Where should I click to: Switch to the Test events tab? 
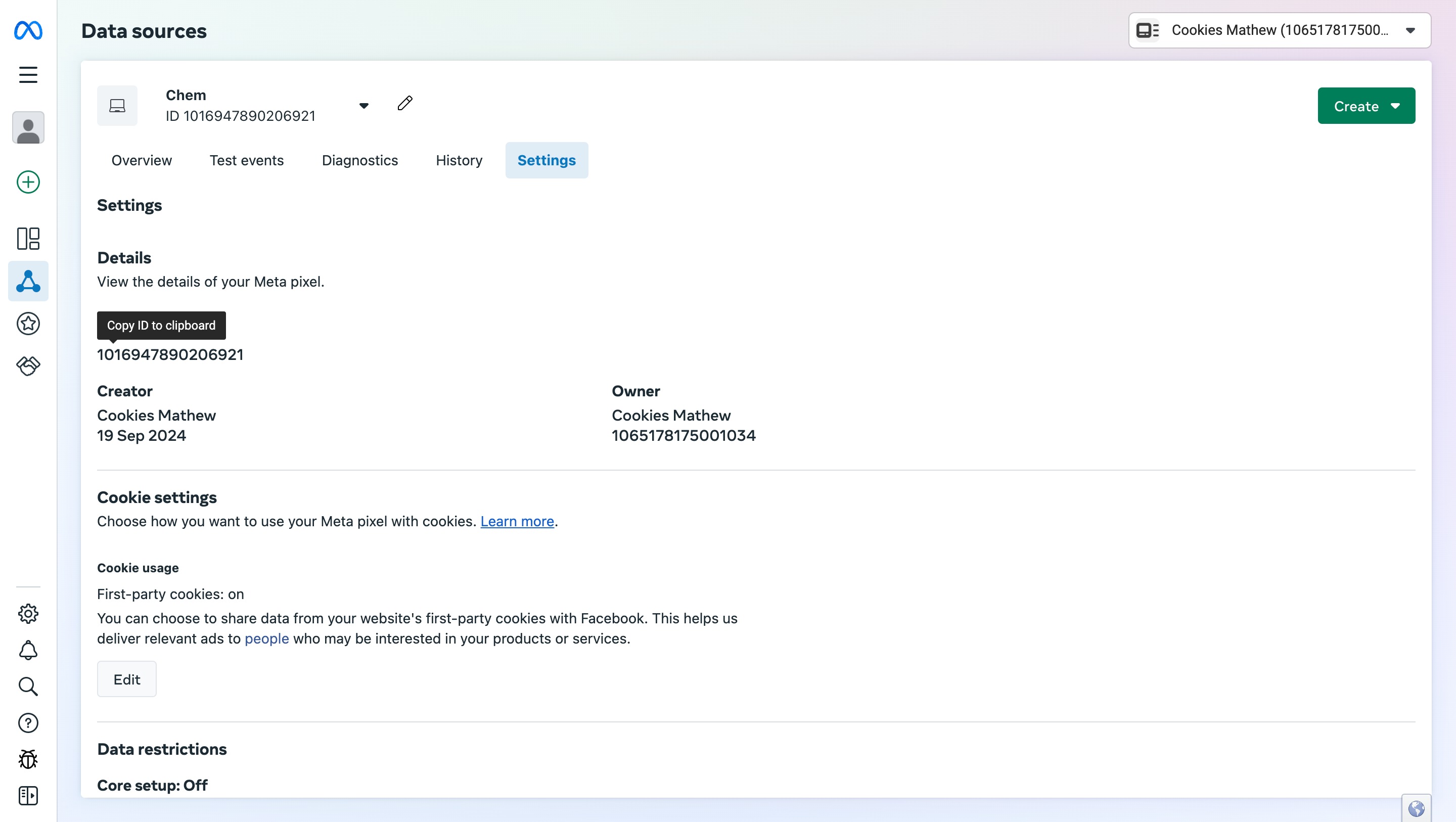click(246, 161)
